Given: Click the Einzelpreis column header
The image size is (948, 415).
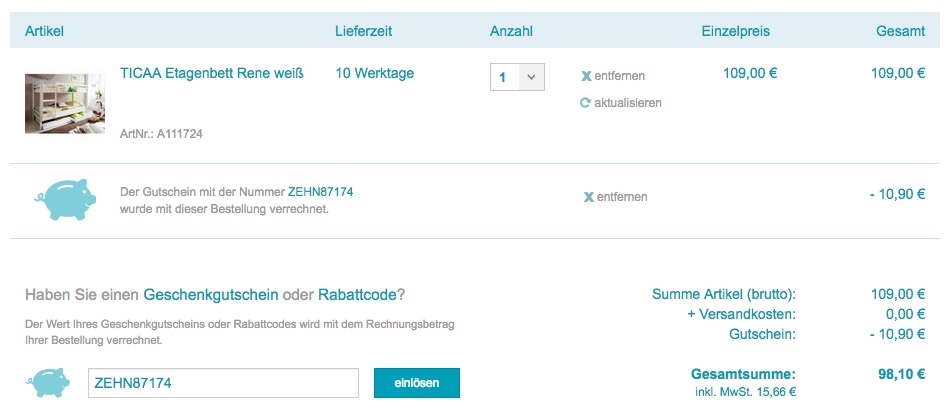Looking at the screenshot, I should (x=735, y=31).
